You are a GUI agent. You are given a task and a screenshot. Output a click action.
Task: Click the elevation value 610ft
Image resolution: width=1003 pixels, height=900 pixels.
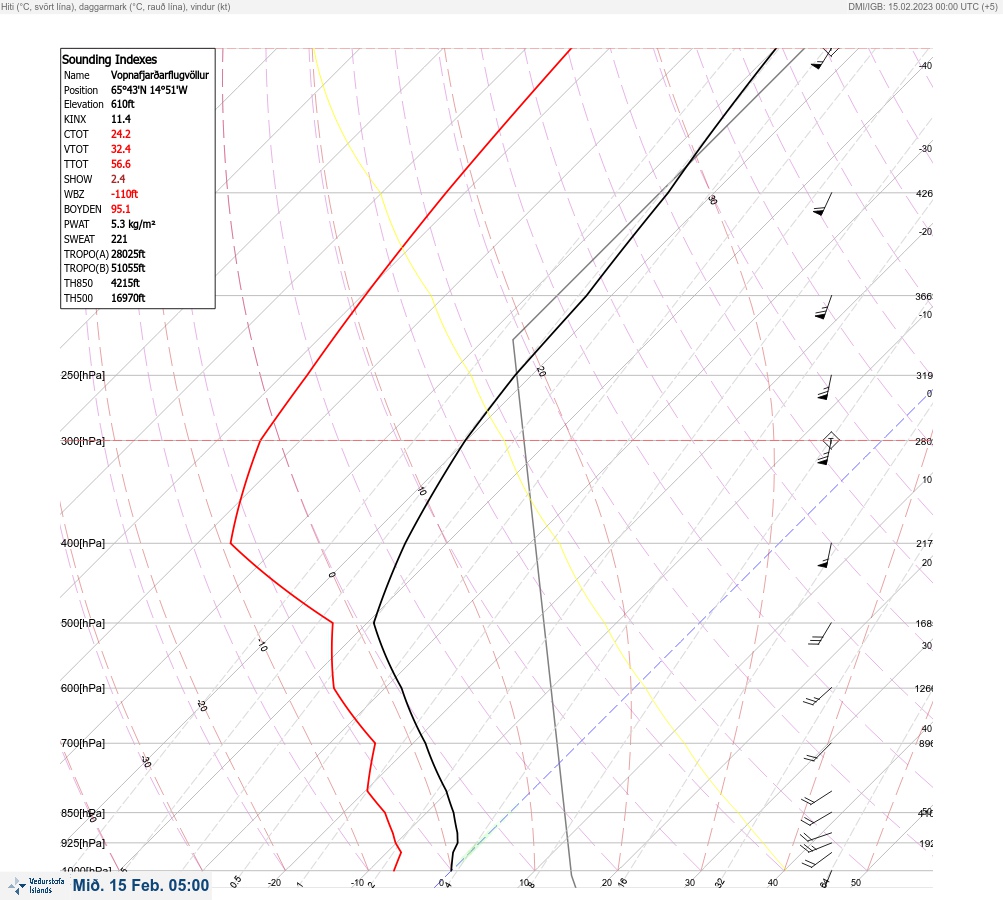(x=123, y=104)
